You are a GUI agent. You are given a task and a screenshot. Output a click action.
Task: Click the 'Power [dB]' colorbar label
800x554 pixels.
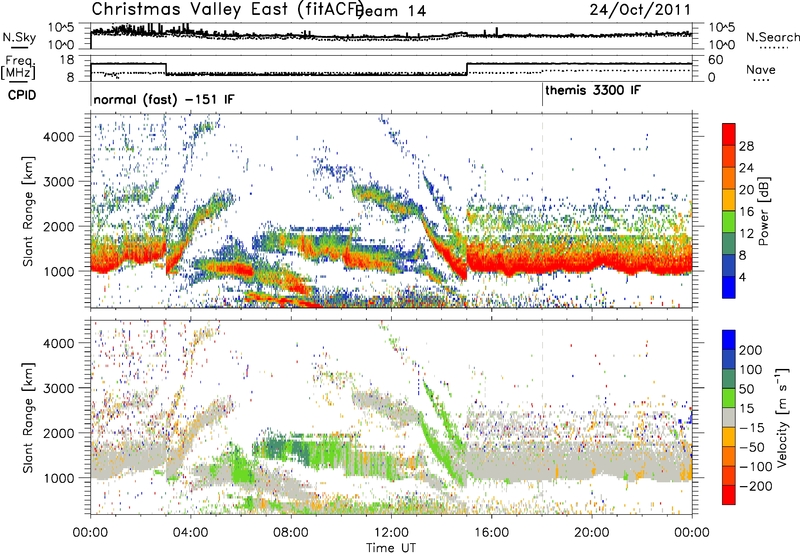[763, 211]
